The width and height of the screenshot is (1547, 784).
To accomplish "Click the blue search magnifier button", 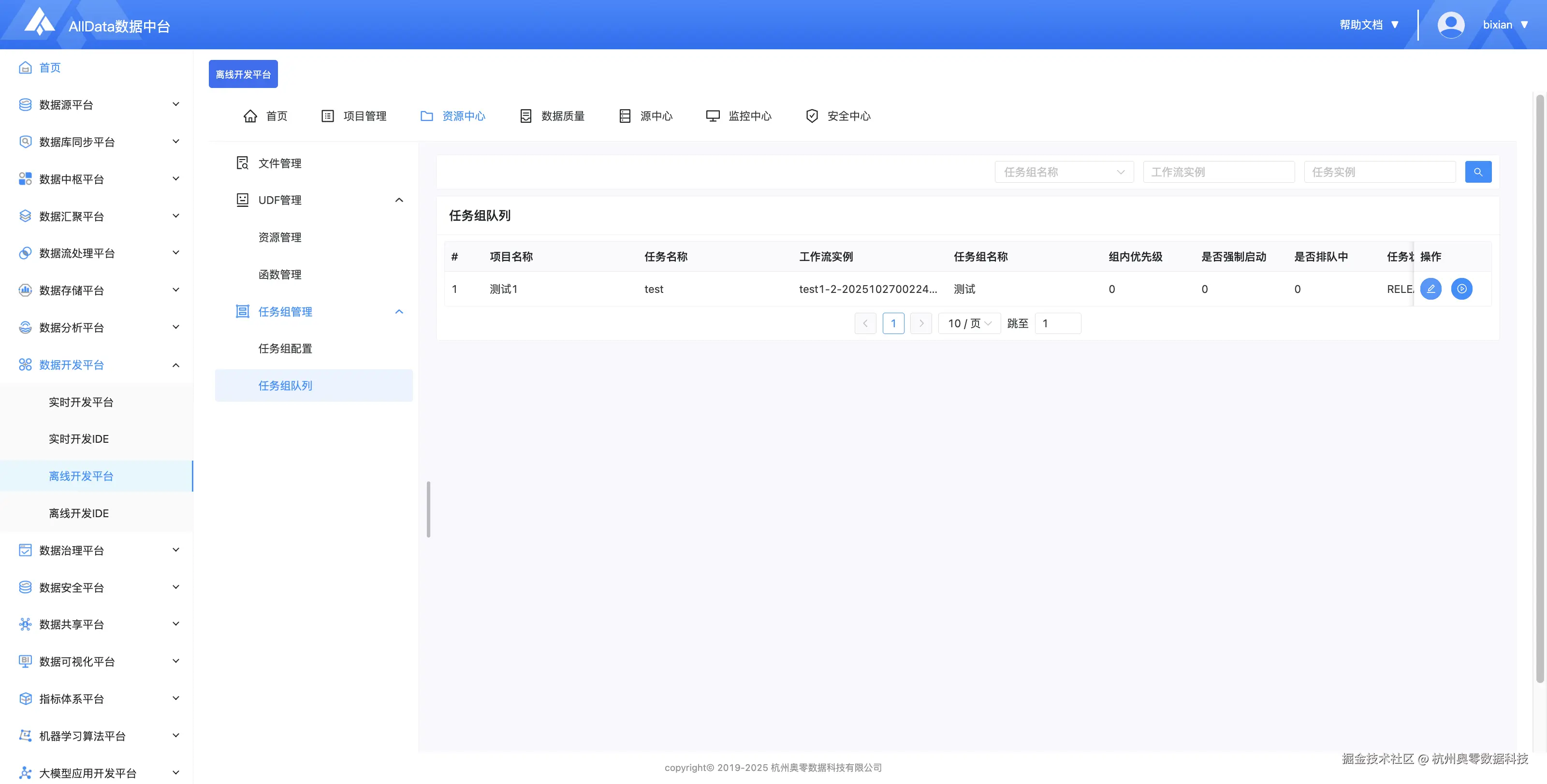I will 1477,172.
